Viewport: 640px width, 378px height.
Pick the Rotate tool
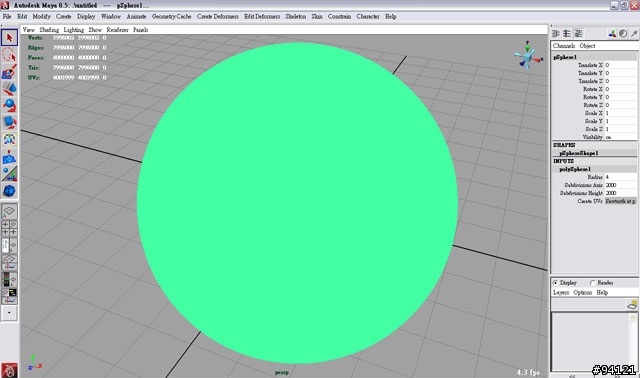pyautogui.click(x=9, y=106)
